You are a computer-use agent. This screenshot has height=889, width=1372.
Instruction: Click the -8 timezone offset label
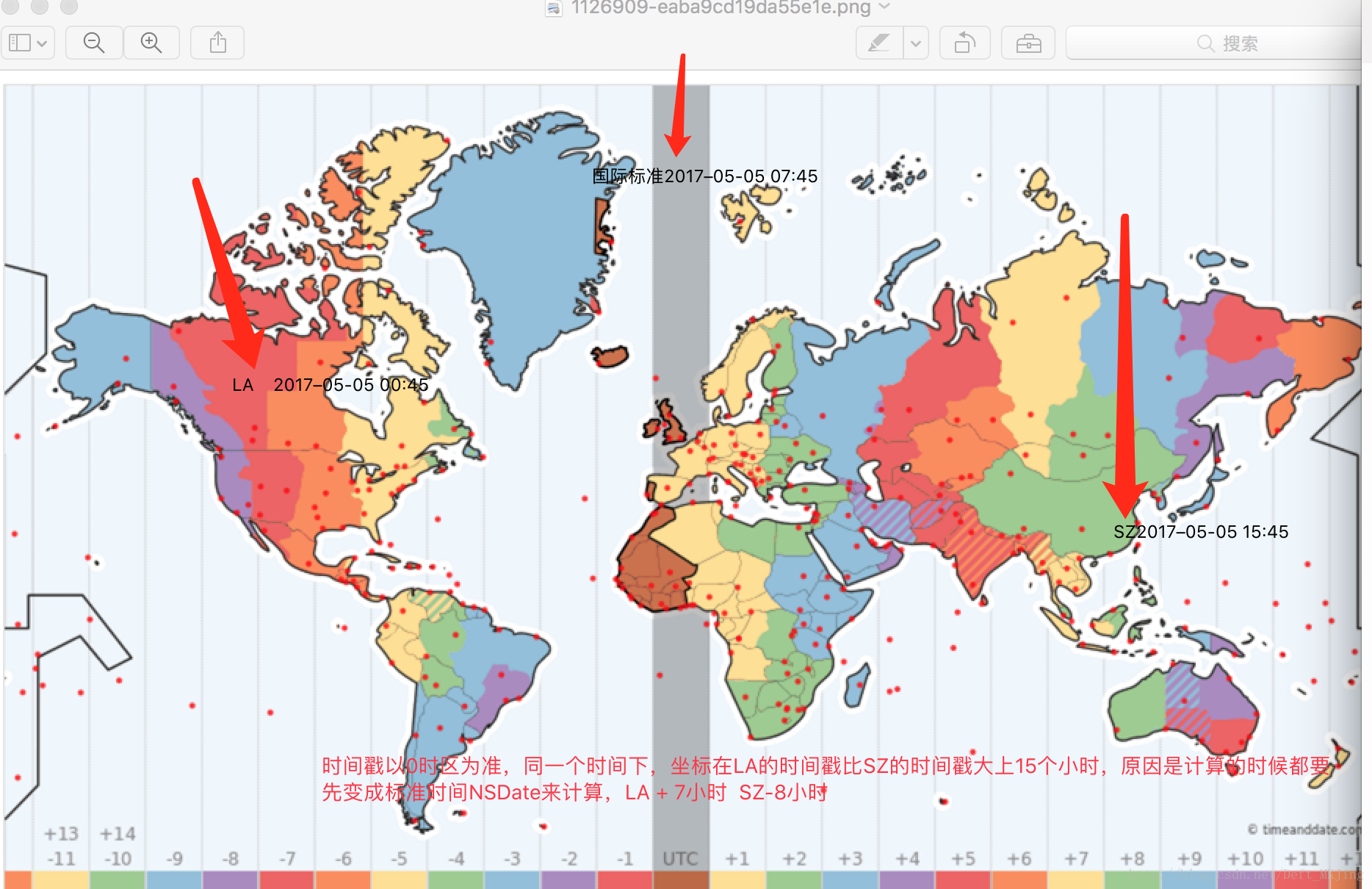[231, 859]
